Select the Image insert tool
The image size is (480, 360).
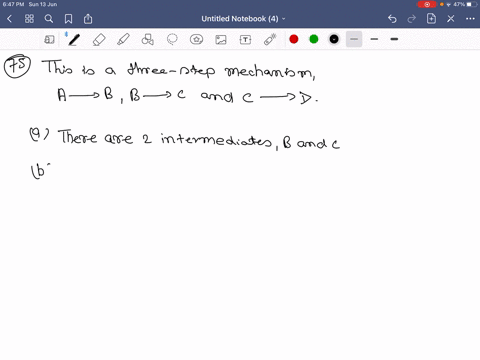[221, 40]
